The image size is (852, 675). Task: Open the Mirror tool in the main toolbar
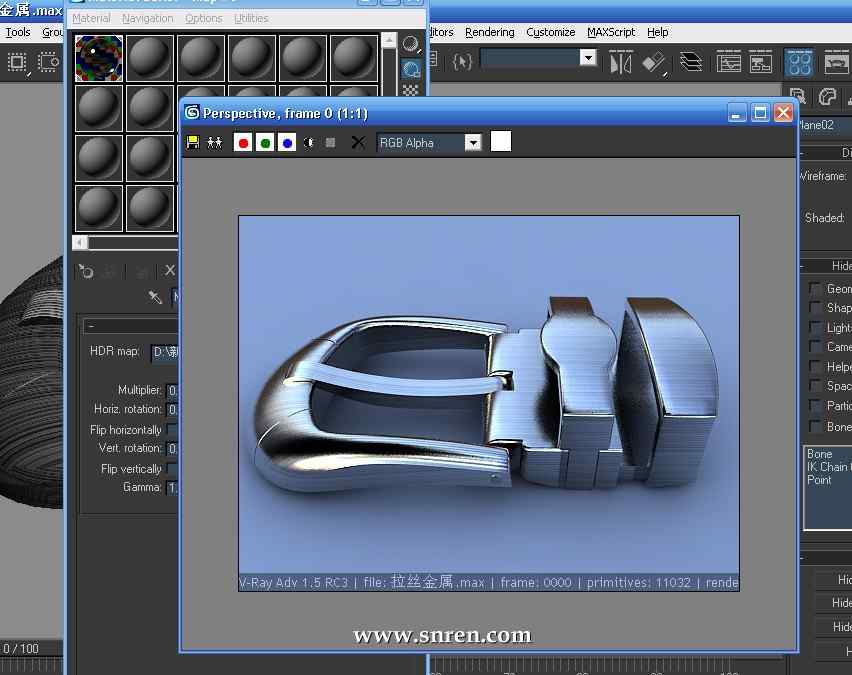click(621, 62)
